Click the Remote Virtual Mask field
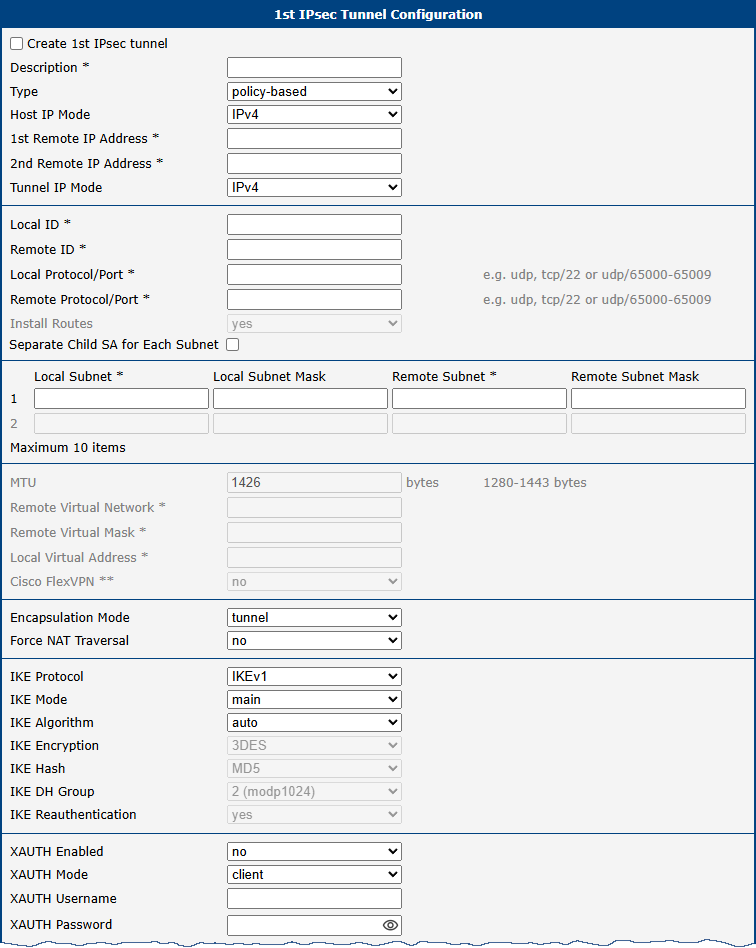The width and height of the screenshot is (756, 948). pos(314,533)
